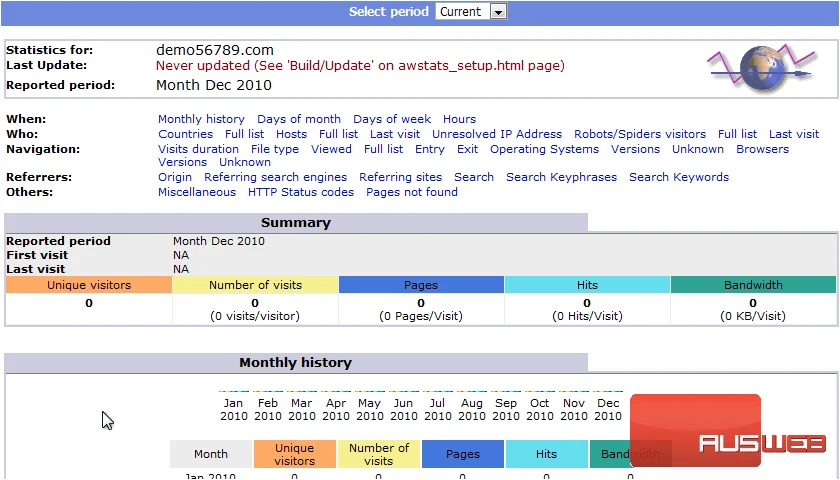
Task: Click the yellow Number of visits Summary header
Action: [x=255, y=285]
